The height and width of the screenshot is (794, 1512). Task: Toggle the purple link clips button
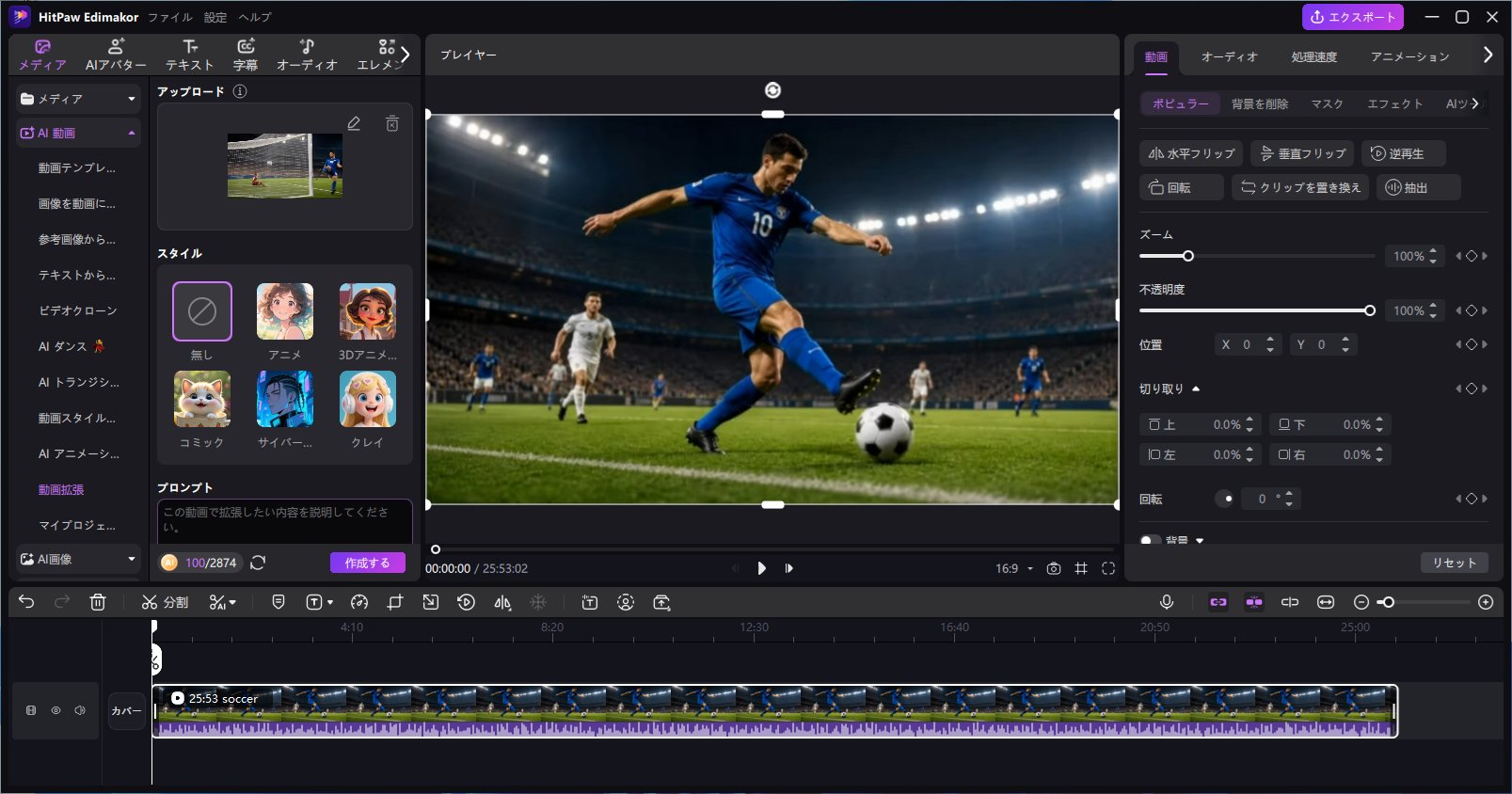pyautogui.click(x=1218, y=602)
